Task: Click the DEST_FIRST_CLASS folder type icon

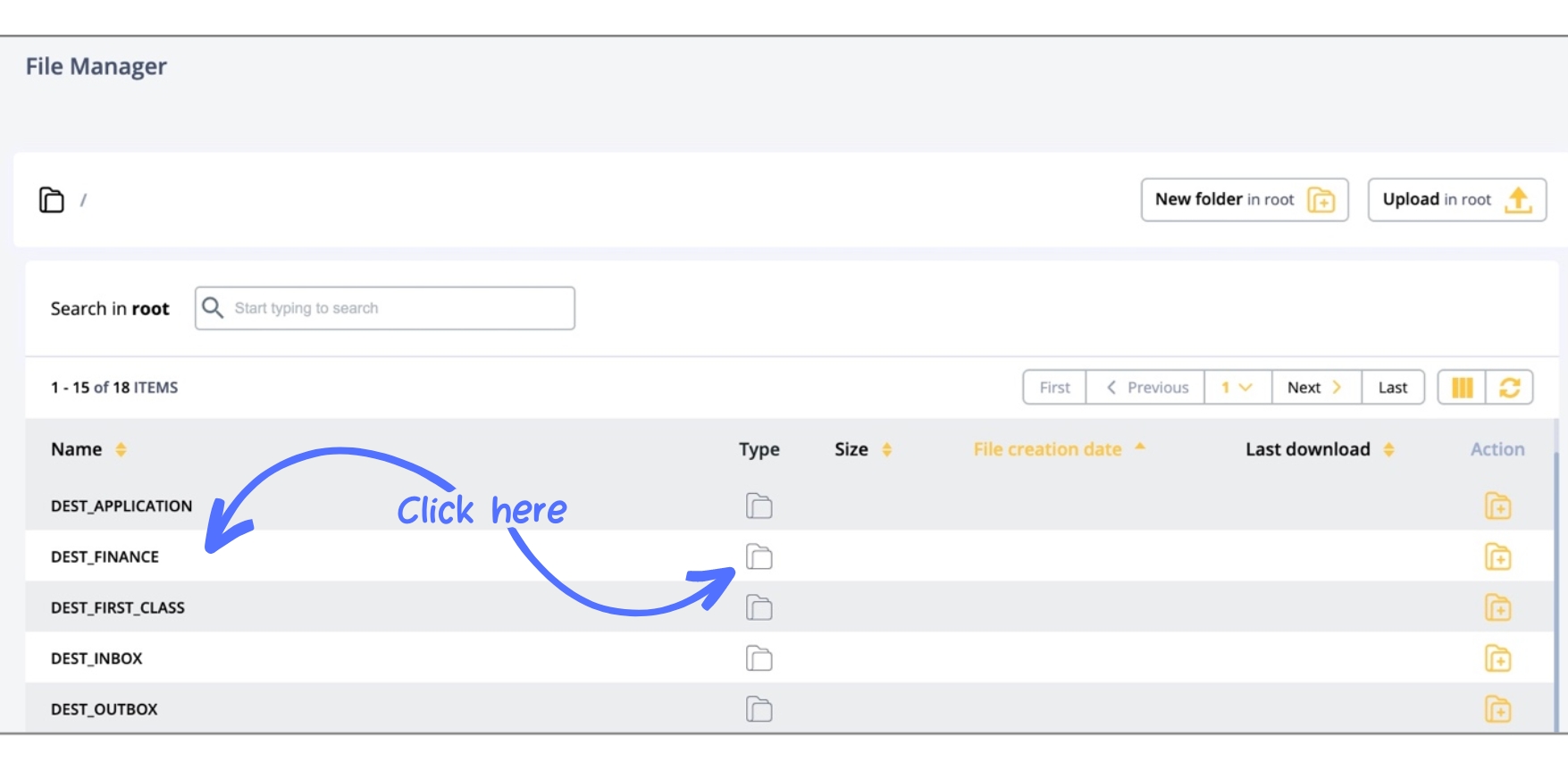Action: click(759, 608)
